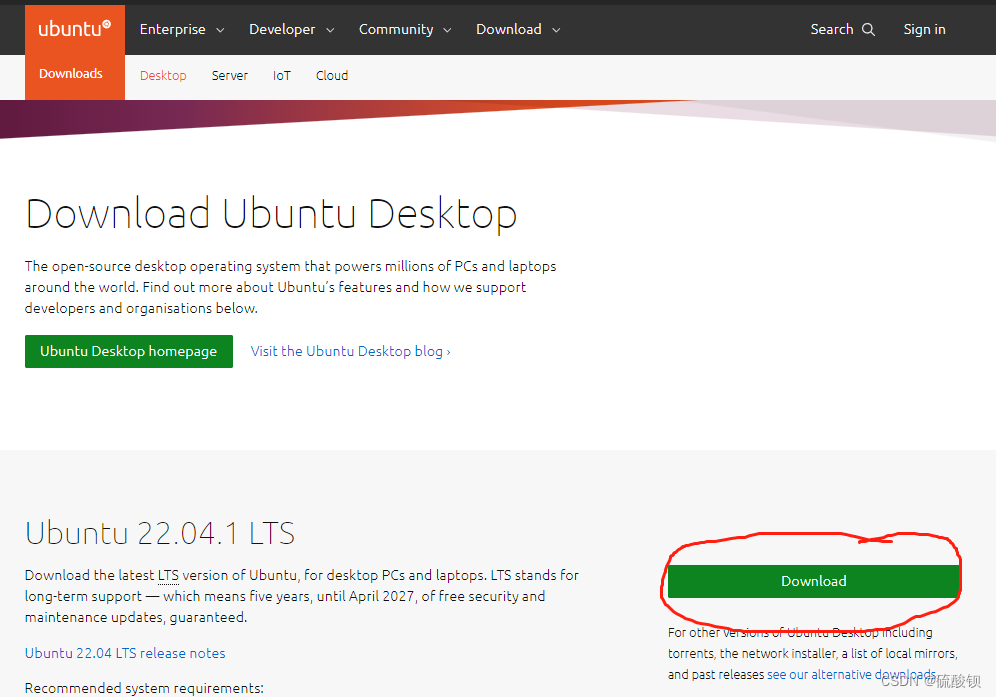This screenshot has width=996, height=697.
Task: Click the underlined LTS abbreviation
Action: (x=168, y=575)
